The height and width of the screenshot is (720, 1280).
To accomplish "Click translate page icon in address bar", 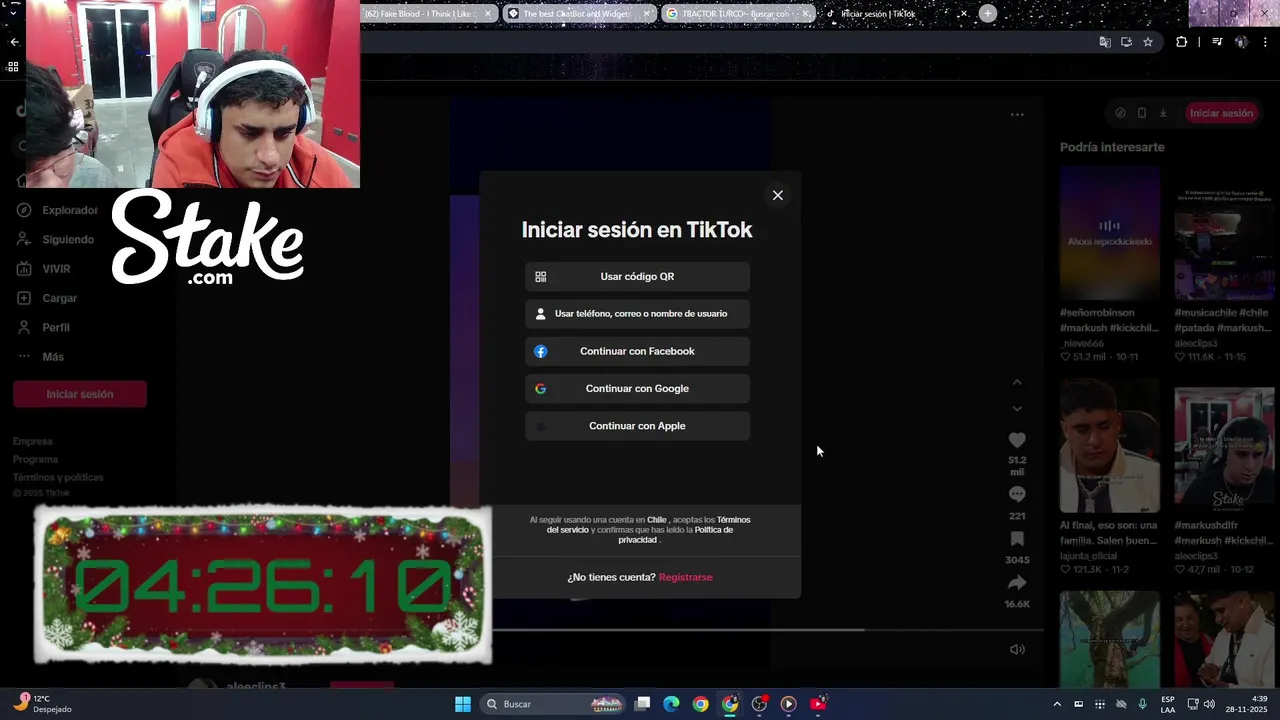I will [1105, 42].
